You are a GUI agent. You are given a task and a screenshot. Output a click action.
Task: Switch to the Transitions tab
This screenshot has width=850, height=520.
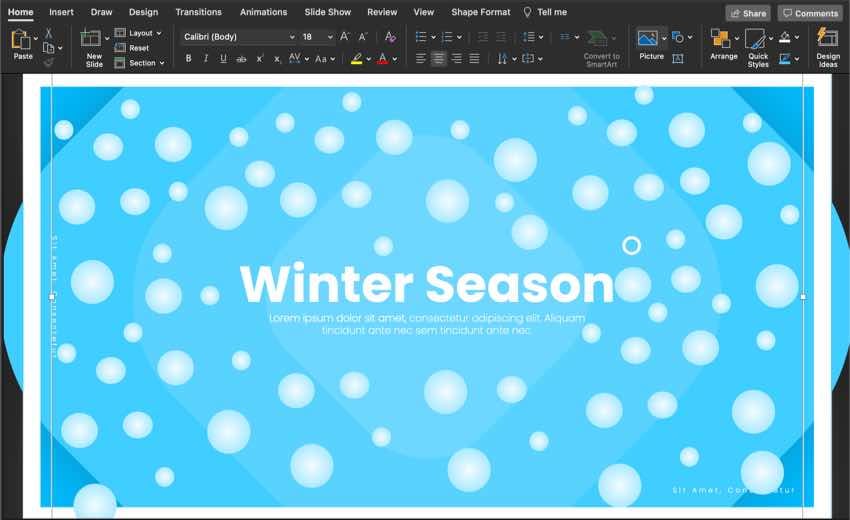point(198,12)
